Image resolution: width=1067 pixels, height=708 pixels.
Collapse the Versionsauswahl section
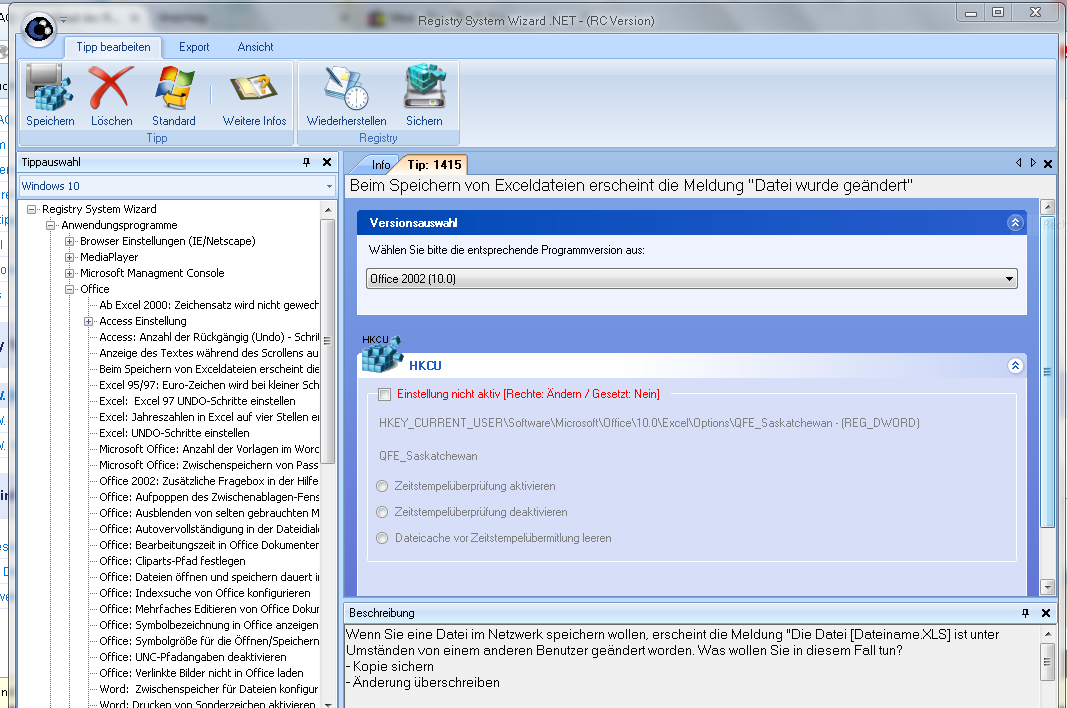click(1015, 223)
